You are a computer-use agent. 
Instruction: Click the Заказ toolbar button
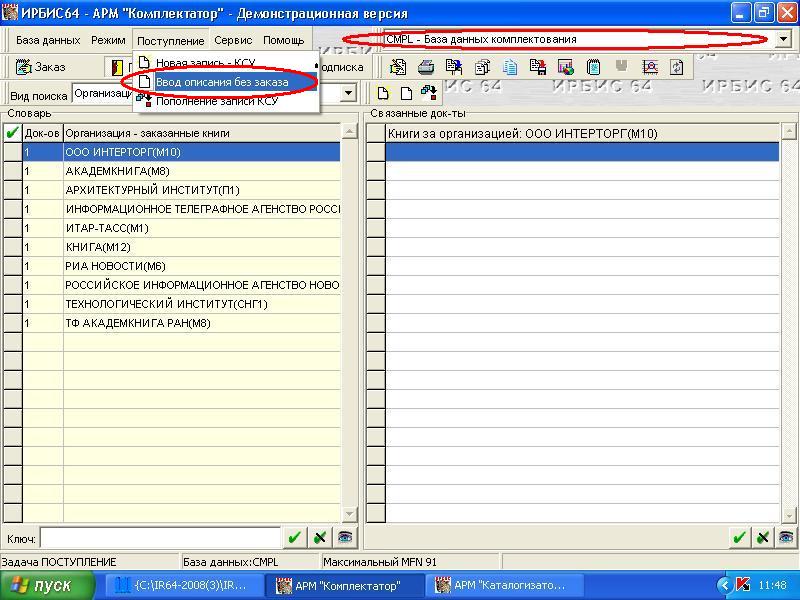41,67
